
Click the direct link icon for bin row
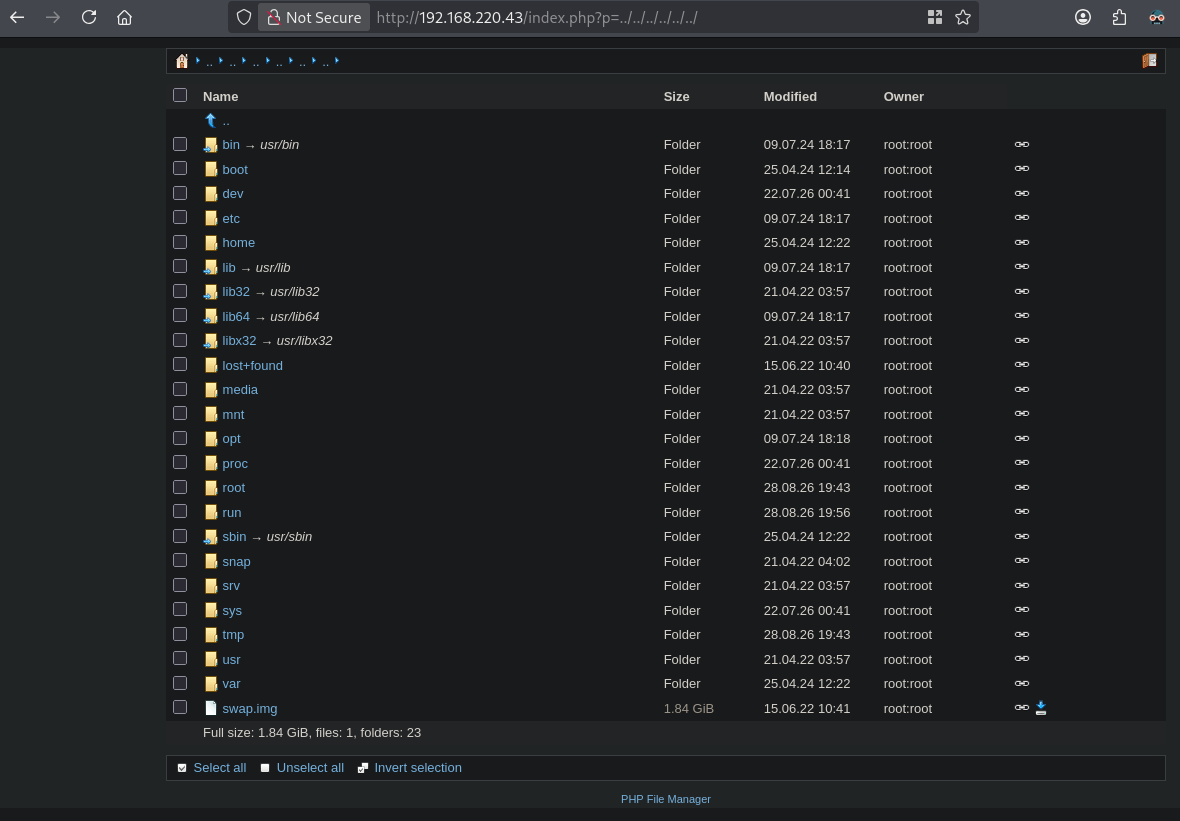pos(1021,144)
